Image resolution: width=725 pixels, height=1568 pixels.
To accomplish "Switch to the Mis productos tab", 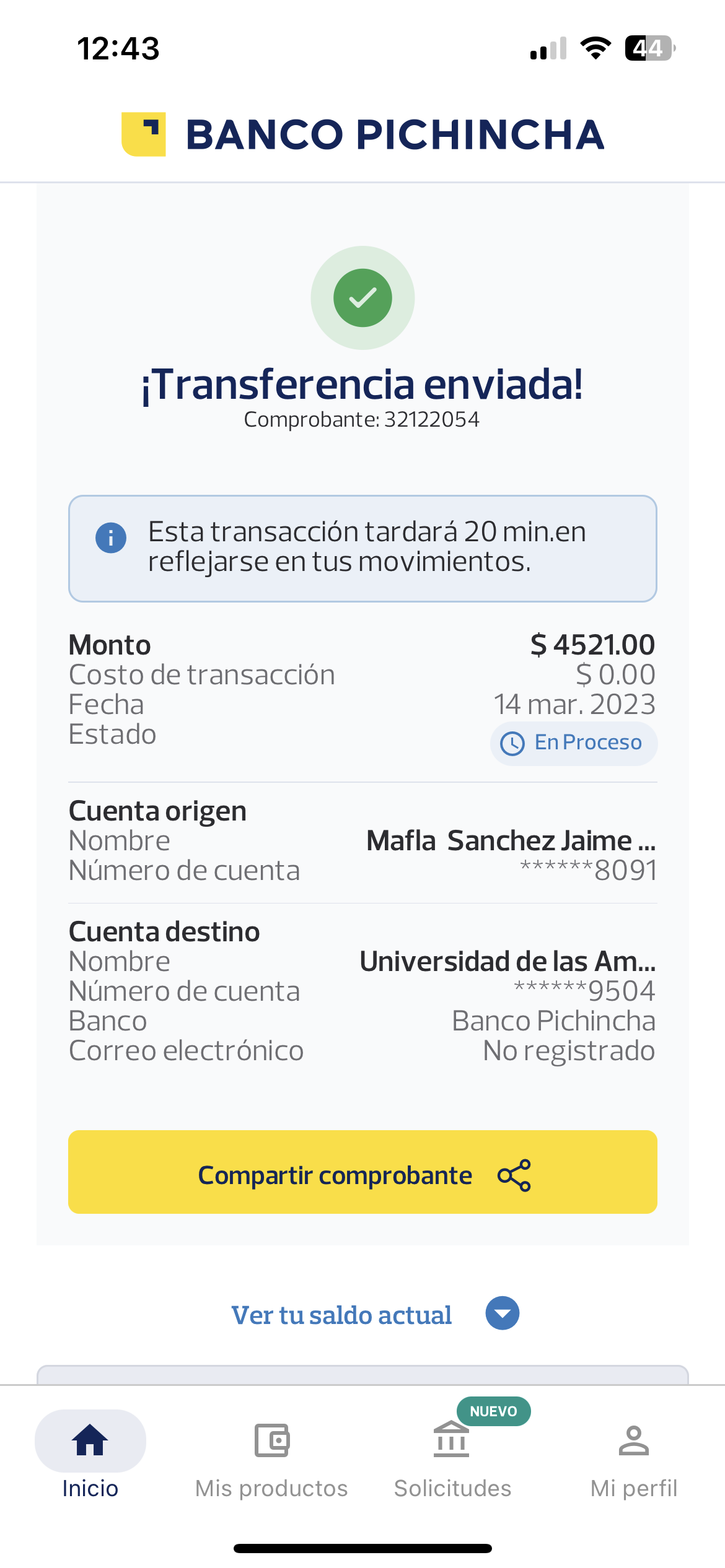I will point(271,1487).
